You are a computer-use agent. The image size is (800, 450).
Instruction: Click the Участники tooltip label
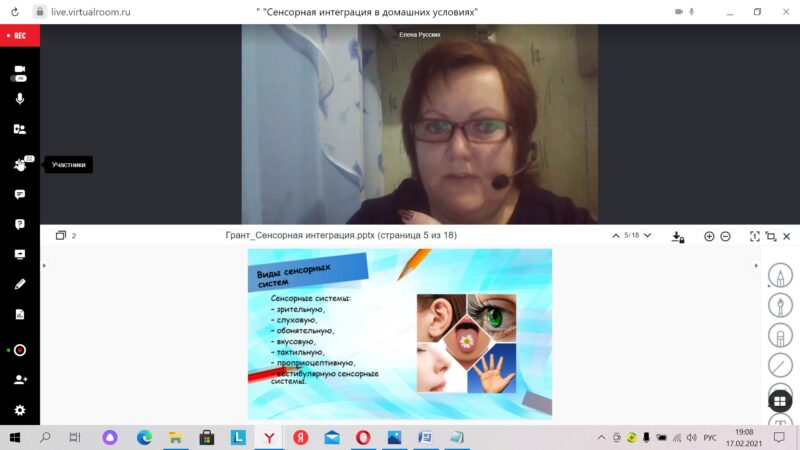tap(68, 164)
